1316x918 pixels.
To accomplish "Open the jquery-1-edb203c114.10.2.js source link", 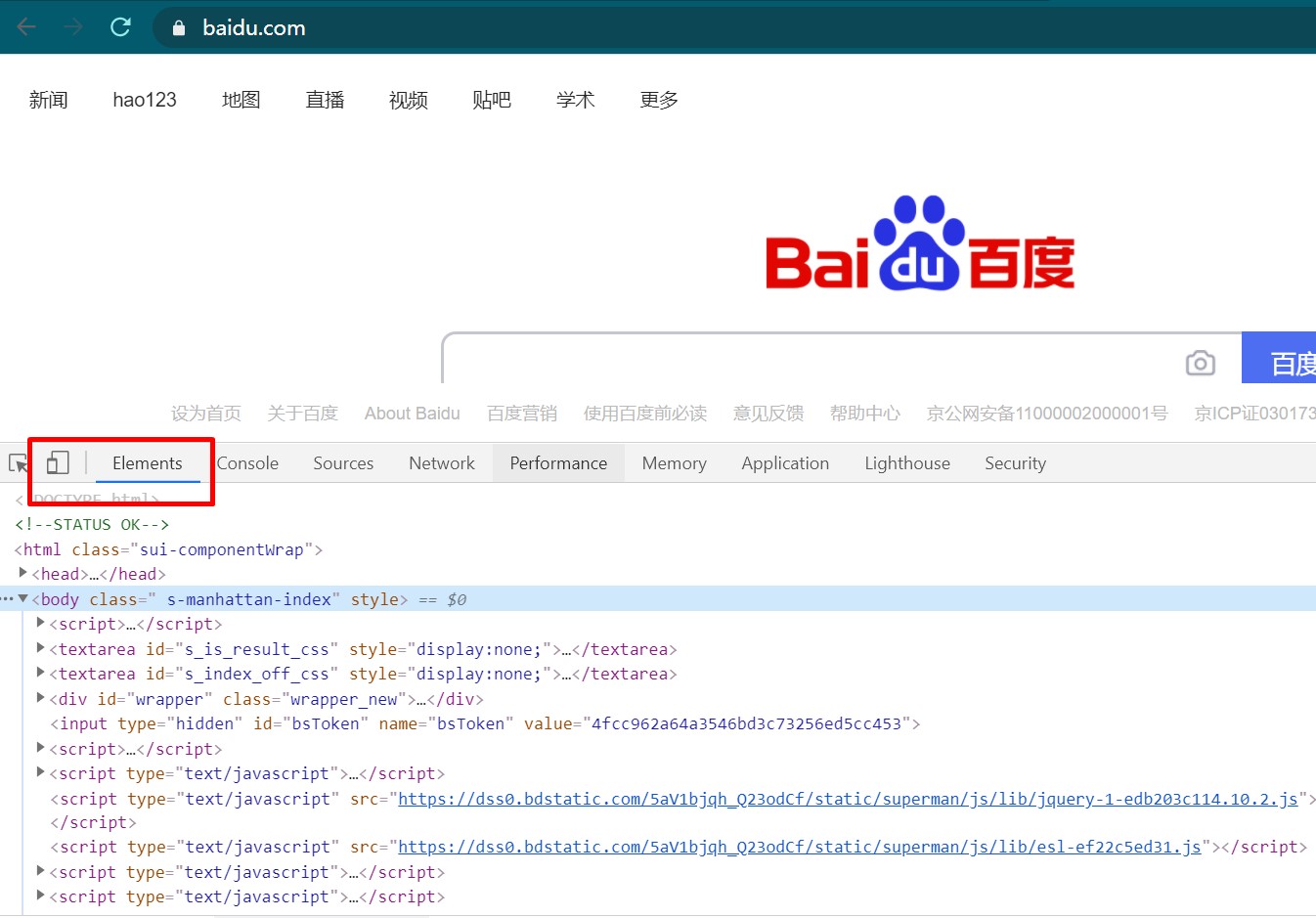I will pos(848,799).
